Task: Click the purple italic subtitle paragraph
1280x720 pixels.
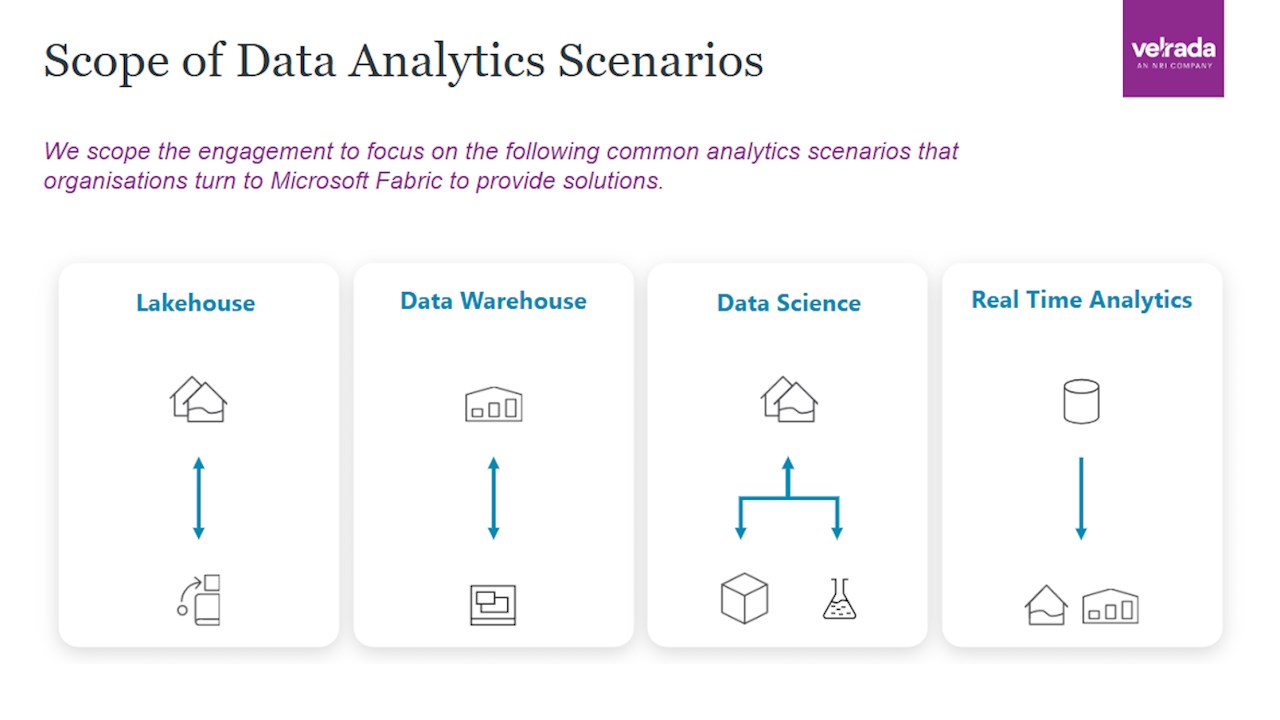Action: [500, 166]
